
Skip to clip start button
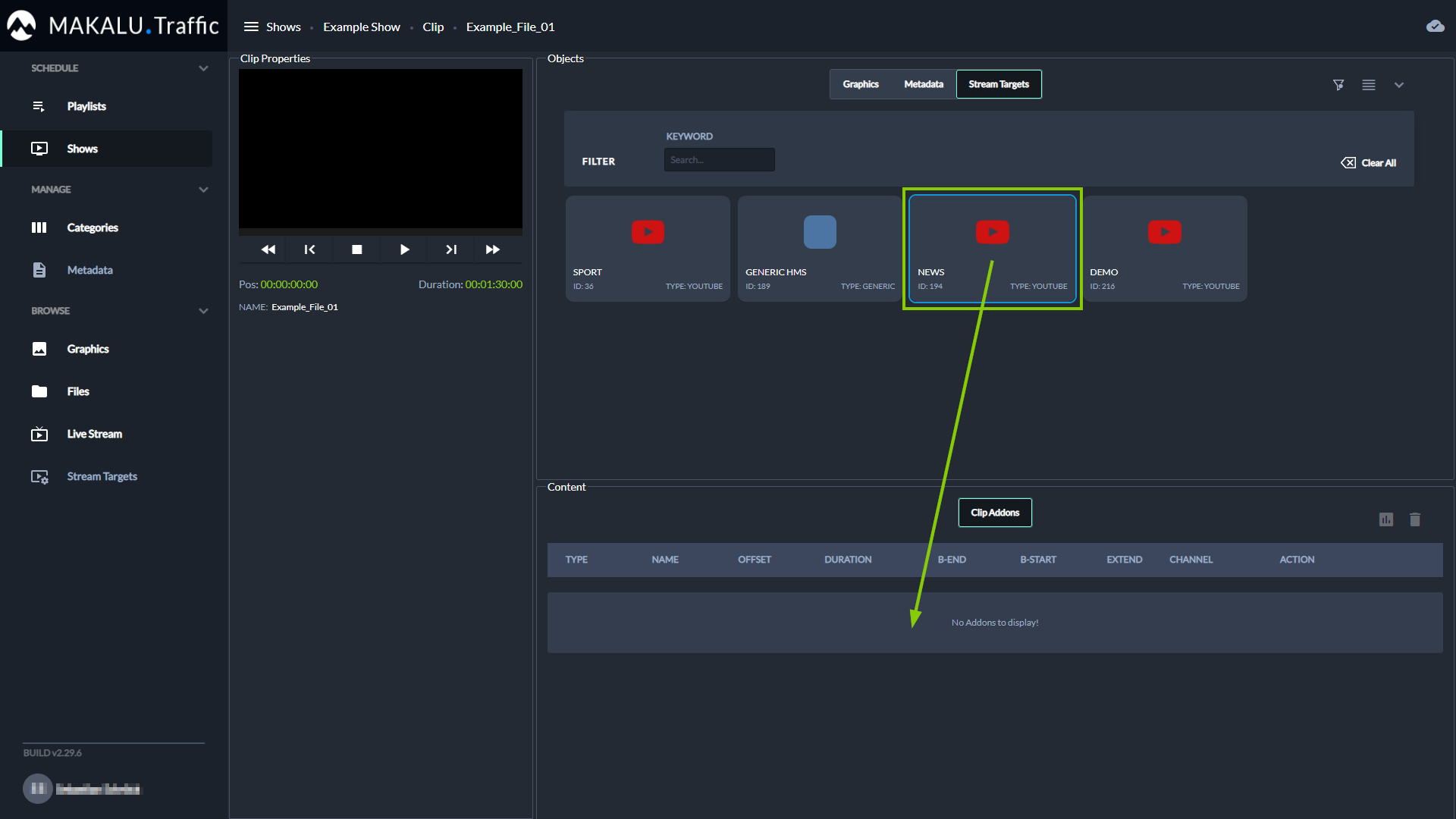tap(310, 249)
